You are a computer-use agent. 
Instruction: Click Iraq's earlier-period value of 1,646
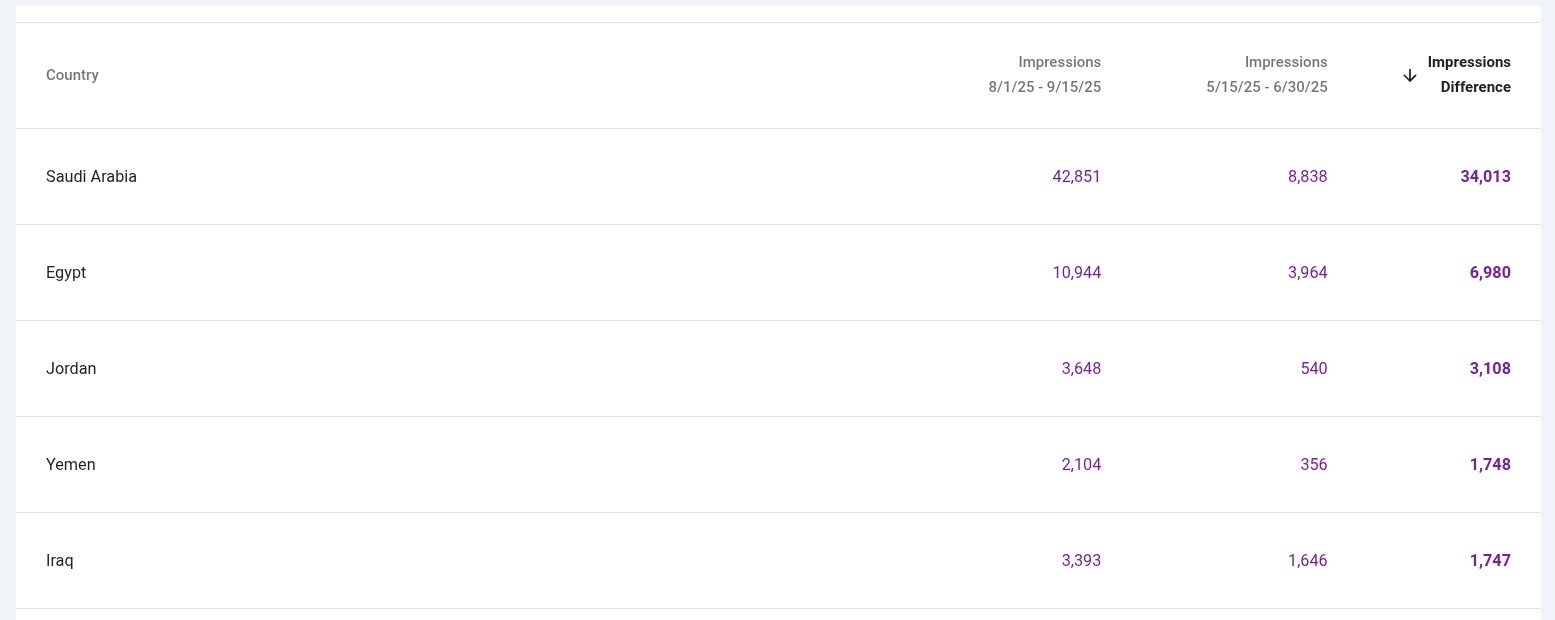1308,561
